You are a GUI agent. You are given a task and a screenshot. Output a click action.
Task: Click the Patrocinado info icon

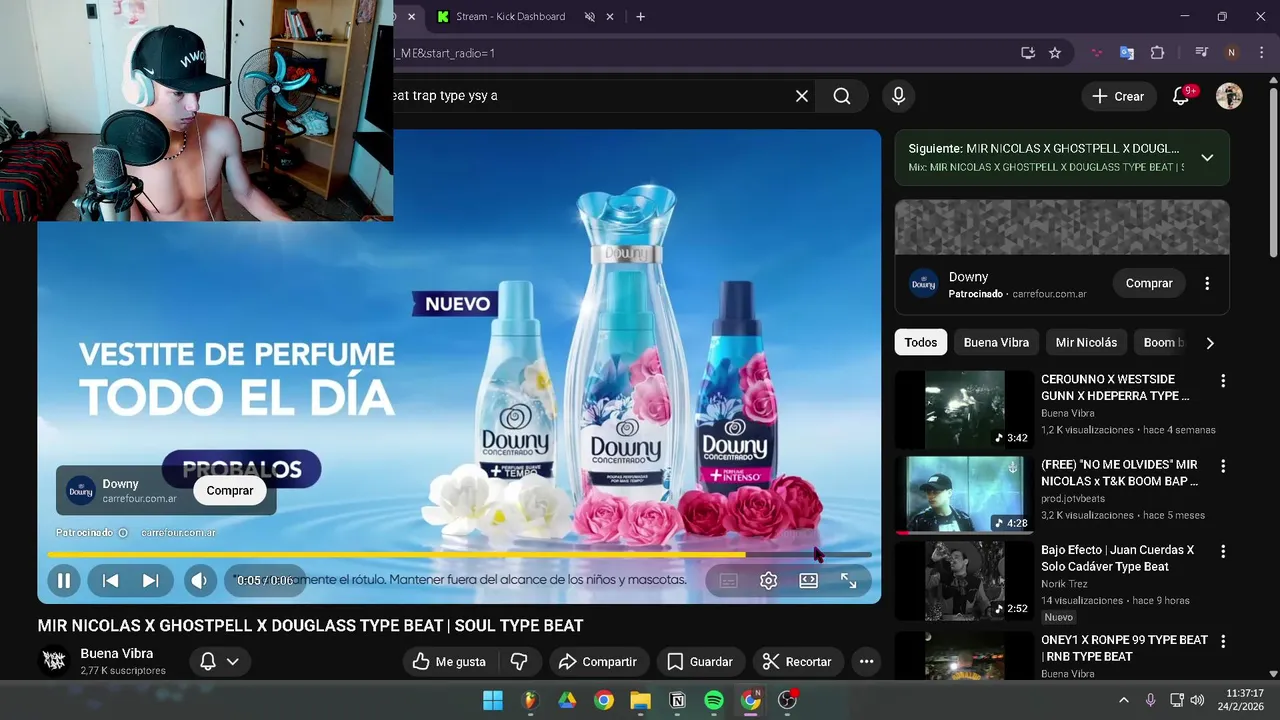coord(123,533)
